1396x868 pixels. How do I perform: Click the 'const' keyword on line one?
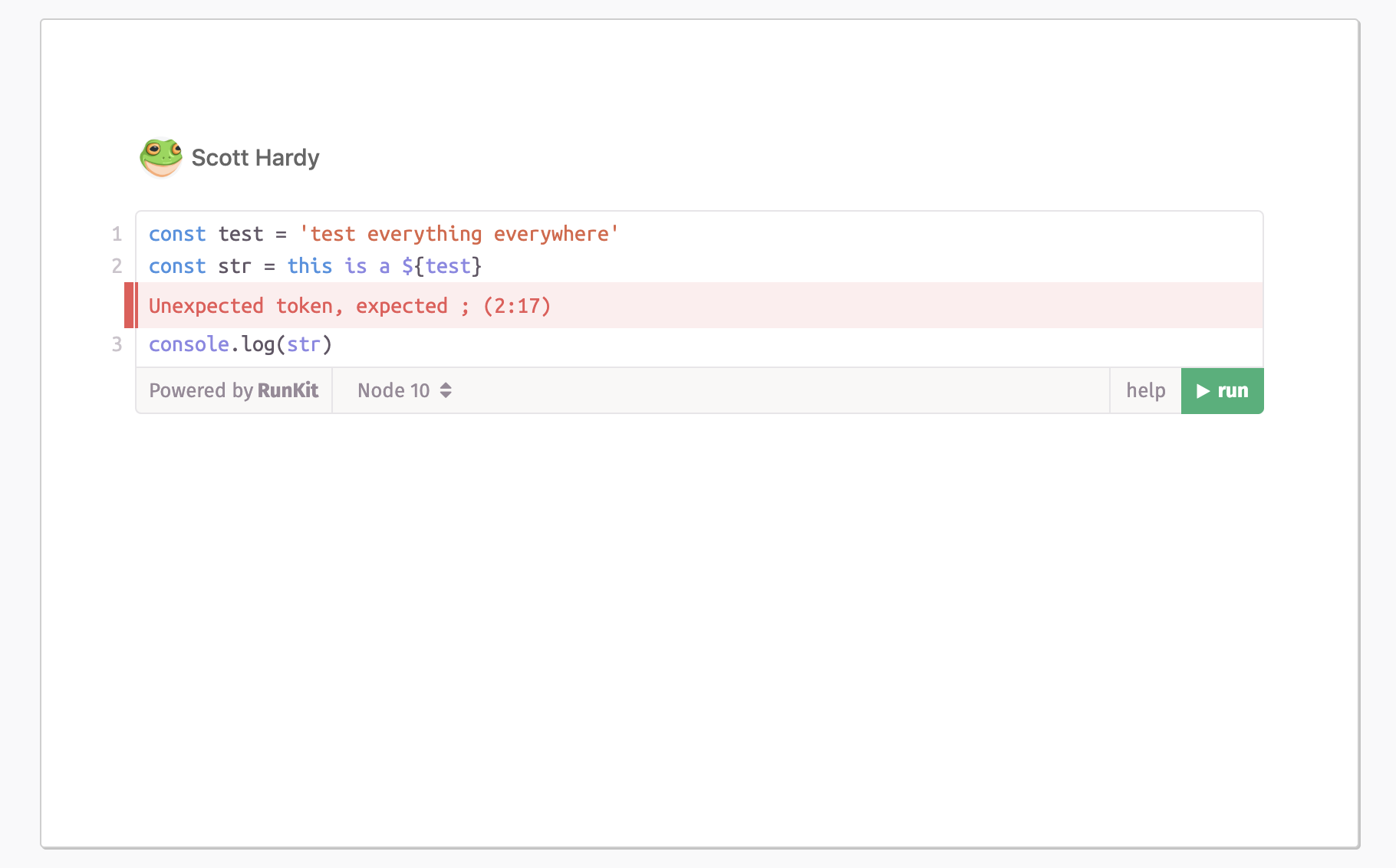tap(177, 234)
